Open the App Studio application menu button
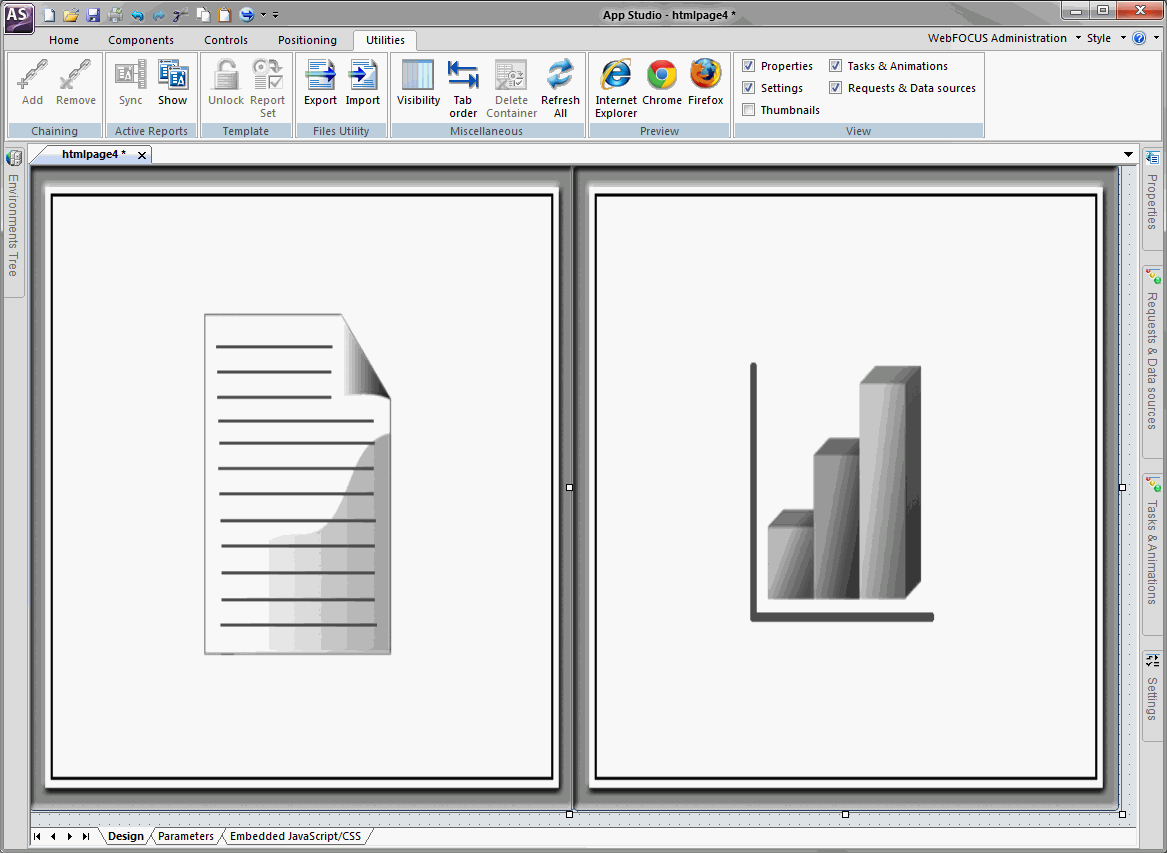Screen dimensions: 1167x853 tap(19, 17)
